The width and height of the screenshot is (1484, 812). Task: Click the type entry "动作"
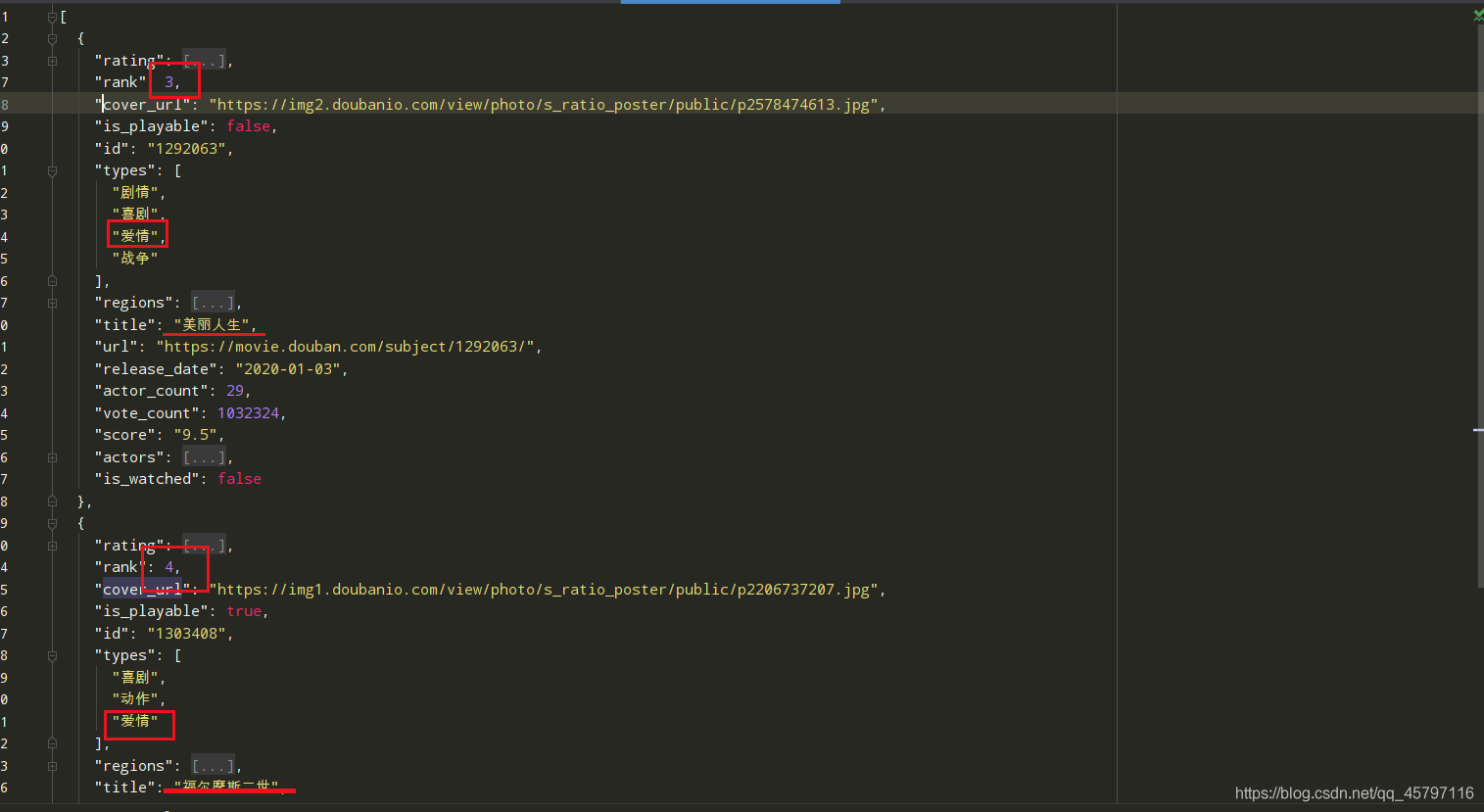tap(134, 699)
